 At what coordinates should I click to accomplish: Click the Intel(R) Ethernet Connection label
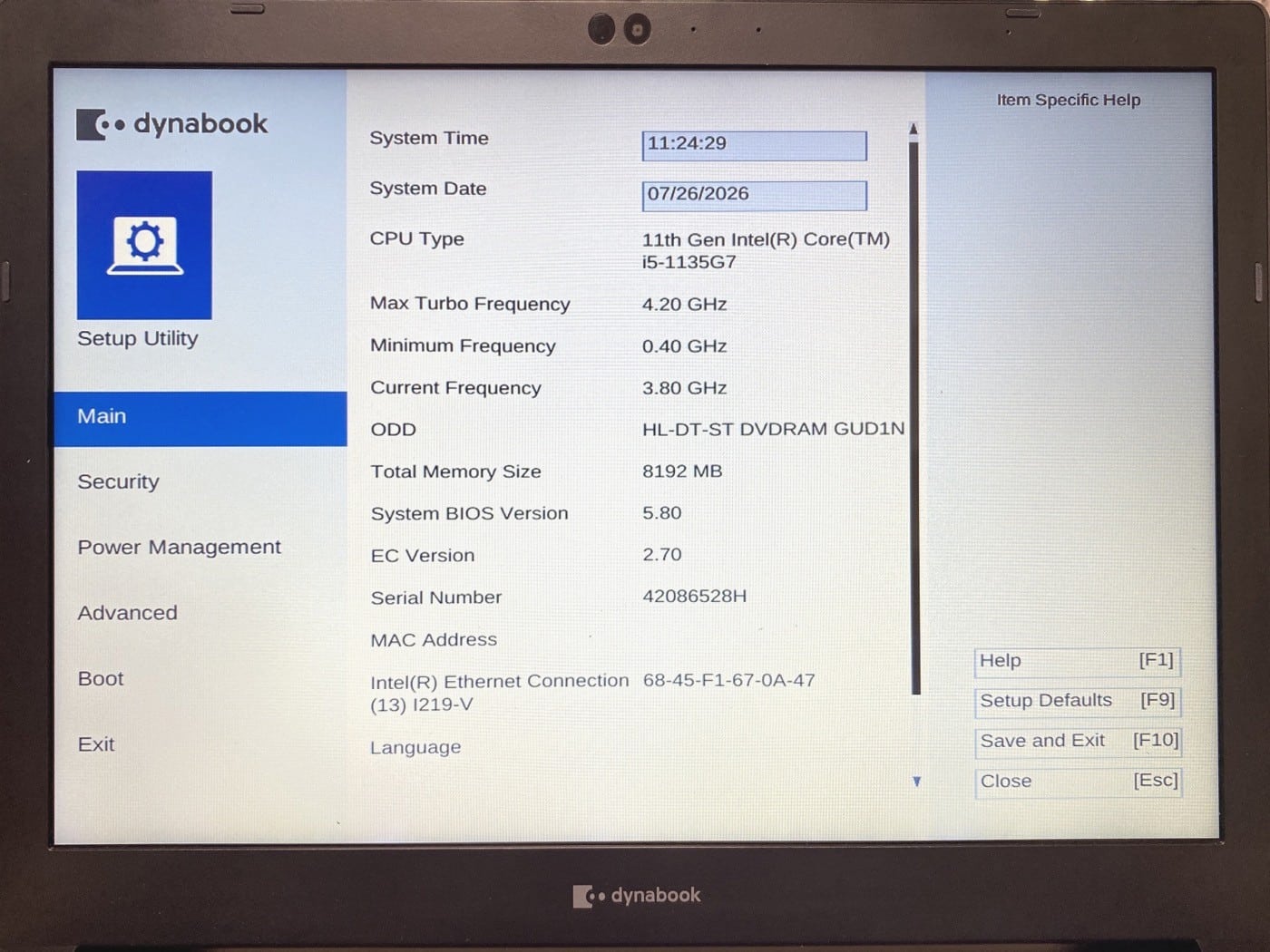point(499,693)
